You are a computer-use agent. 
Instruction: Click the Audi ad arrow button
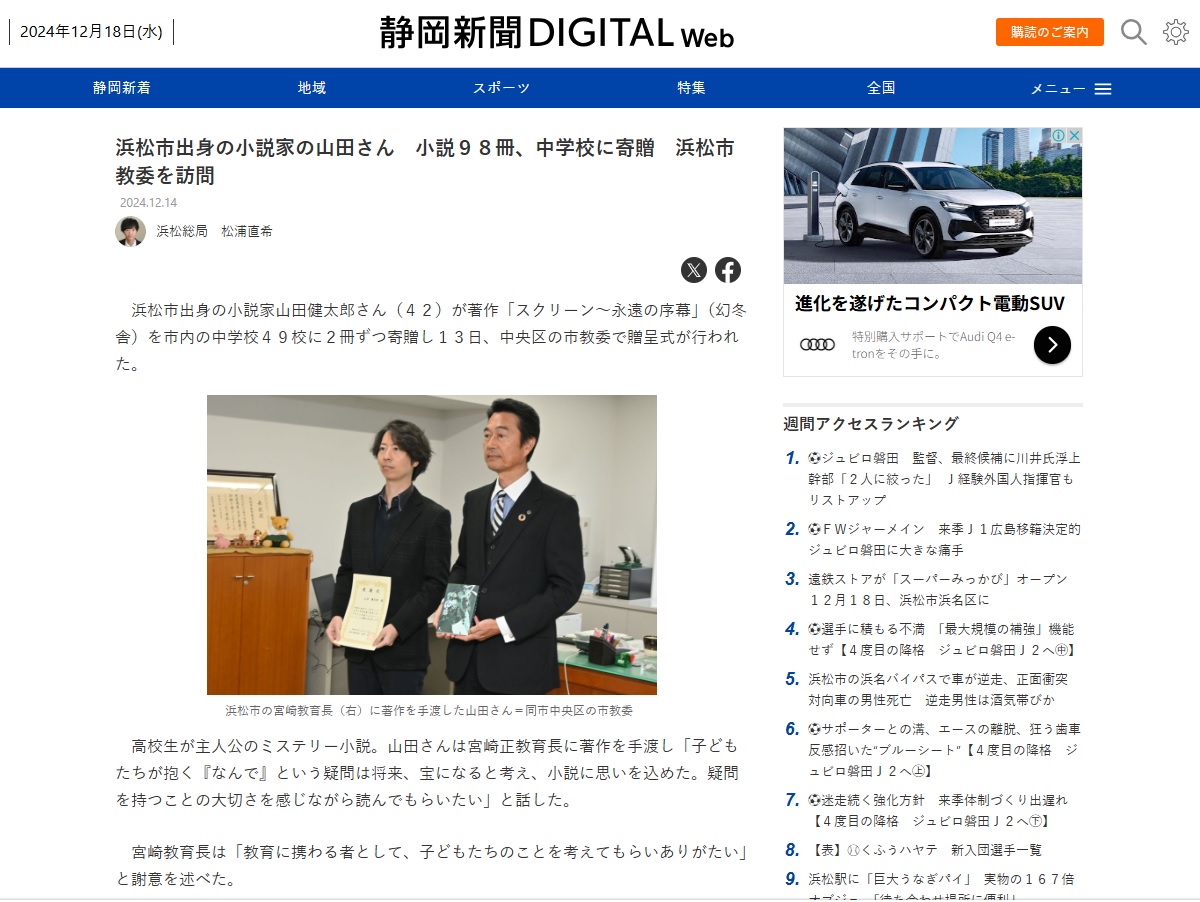coord(1052,345)
